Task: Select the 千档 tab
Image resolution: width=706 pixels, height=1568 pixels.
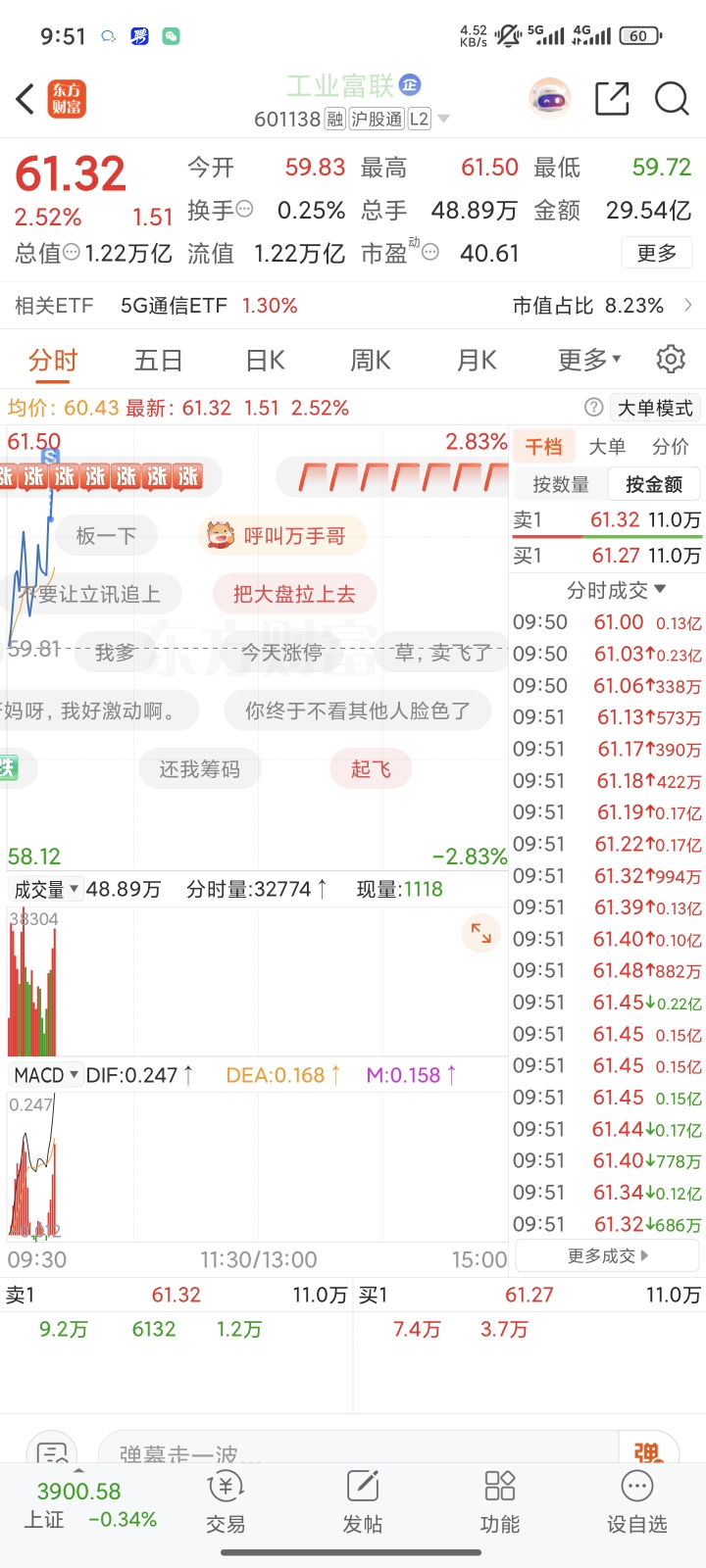Action: (543, 447)
